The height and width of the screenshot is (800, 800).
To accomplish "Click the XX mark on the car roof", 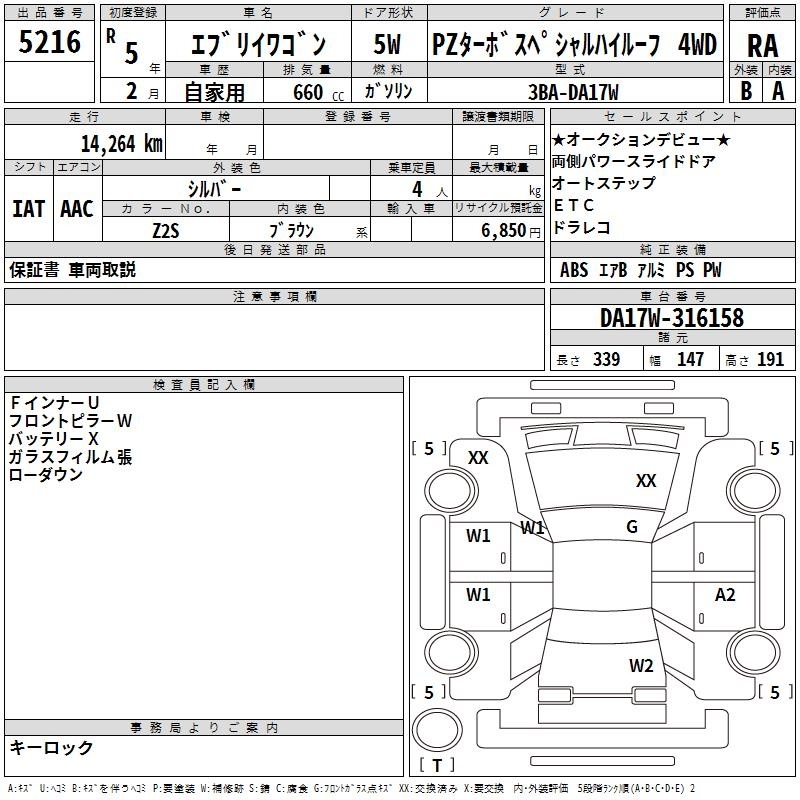I will pyautogui.click(x=646, y=481).
